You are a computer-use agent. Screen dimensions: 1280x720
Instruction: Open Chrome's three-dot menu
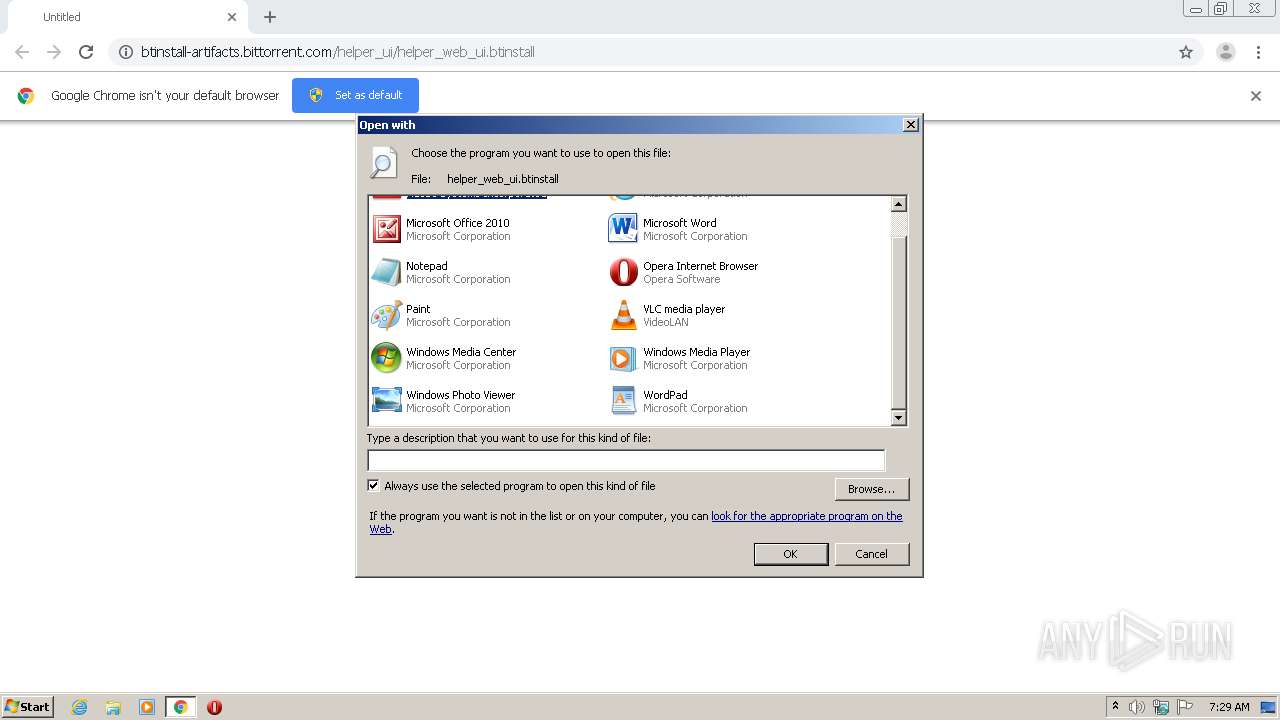(x=1258, y=52)
